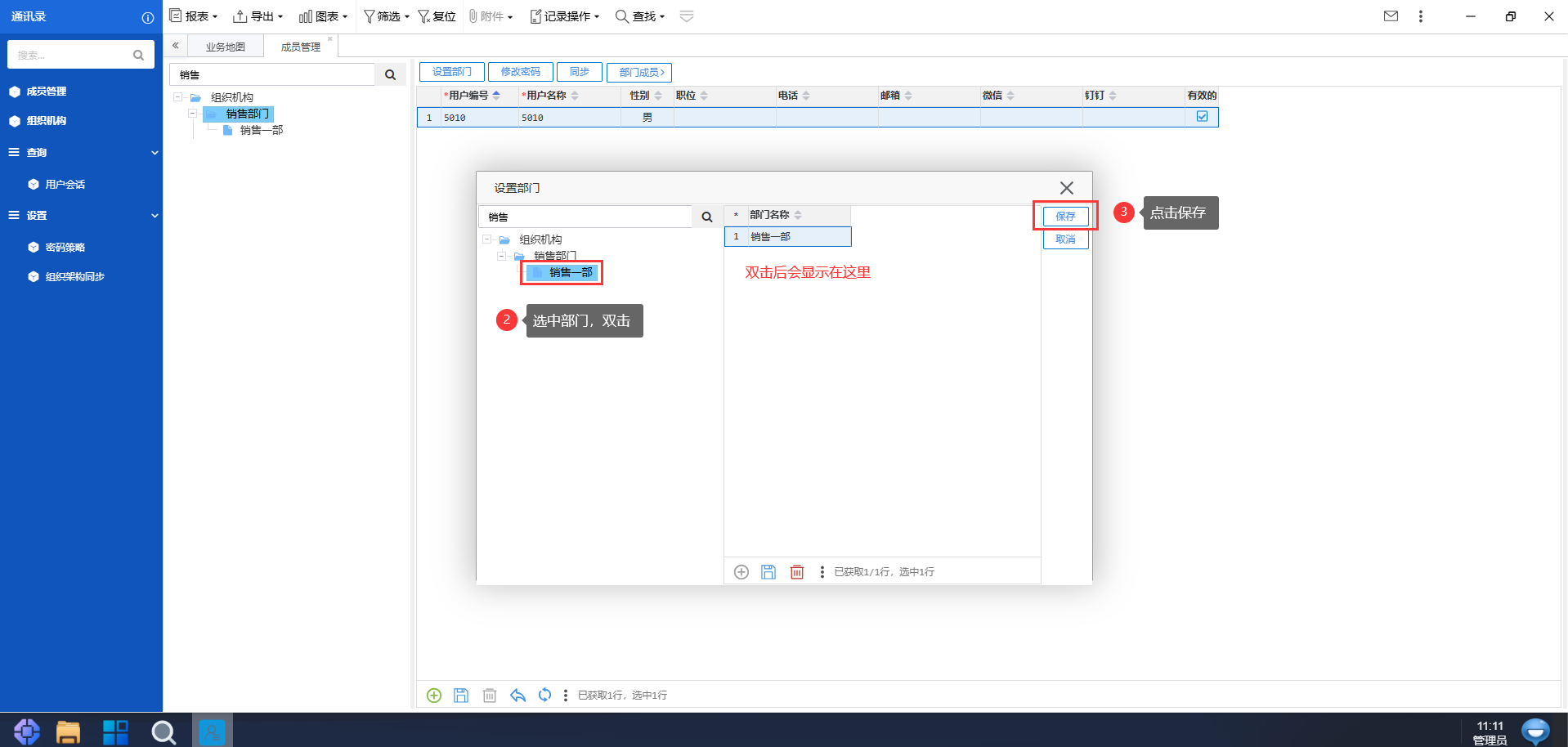Open the 报表 report menu
The height and width of the screenshot is (747, 1568).
click(x=194, y=16)
